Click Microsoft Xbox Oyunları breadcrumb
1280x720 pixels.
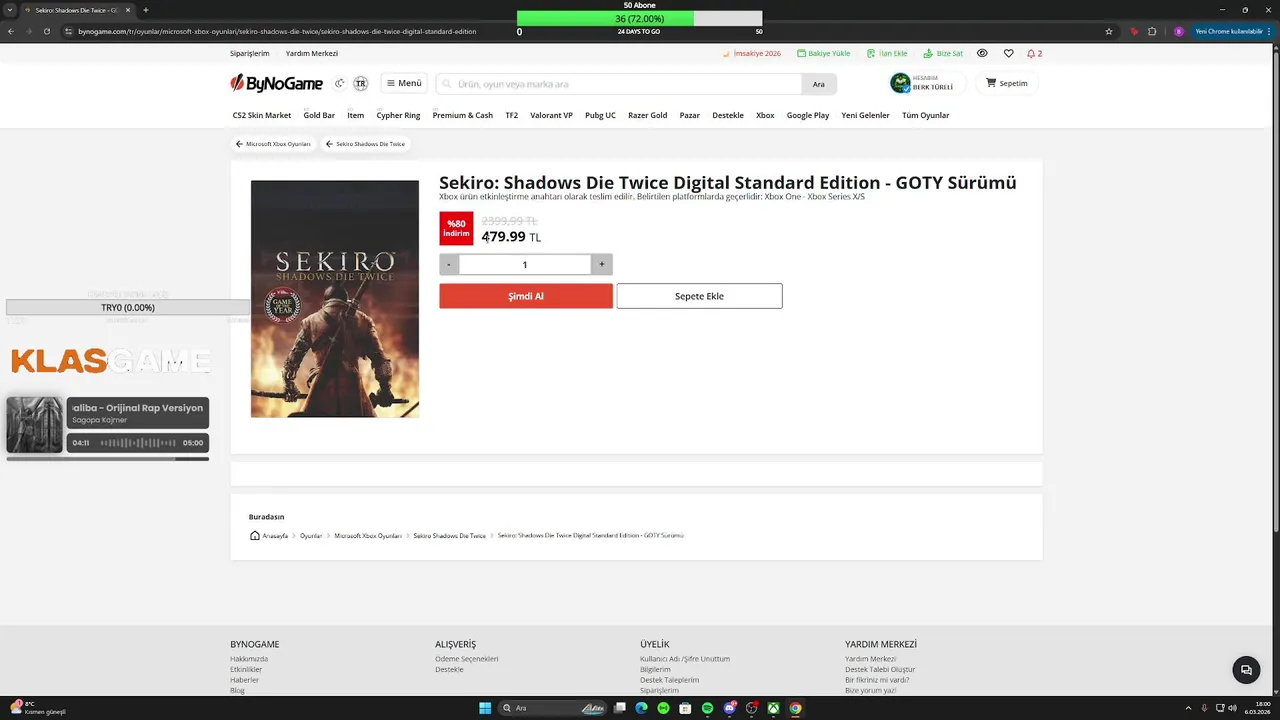click(368, 536)
